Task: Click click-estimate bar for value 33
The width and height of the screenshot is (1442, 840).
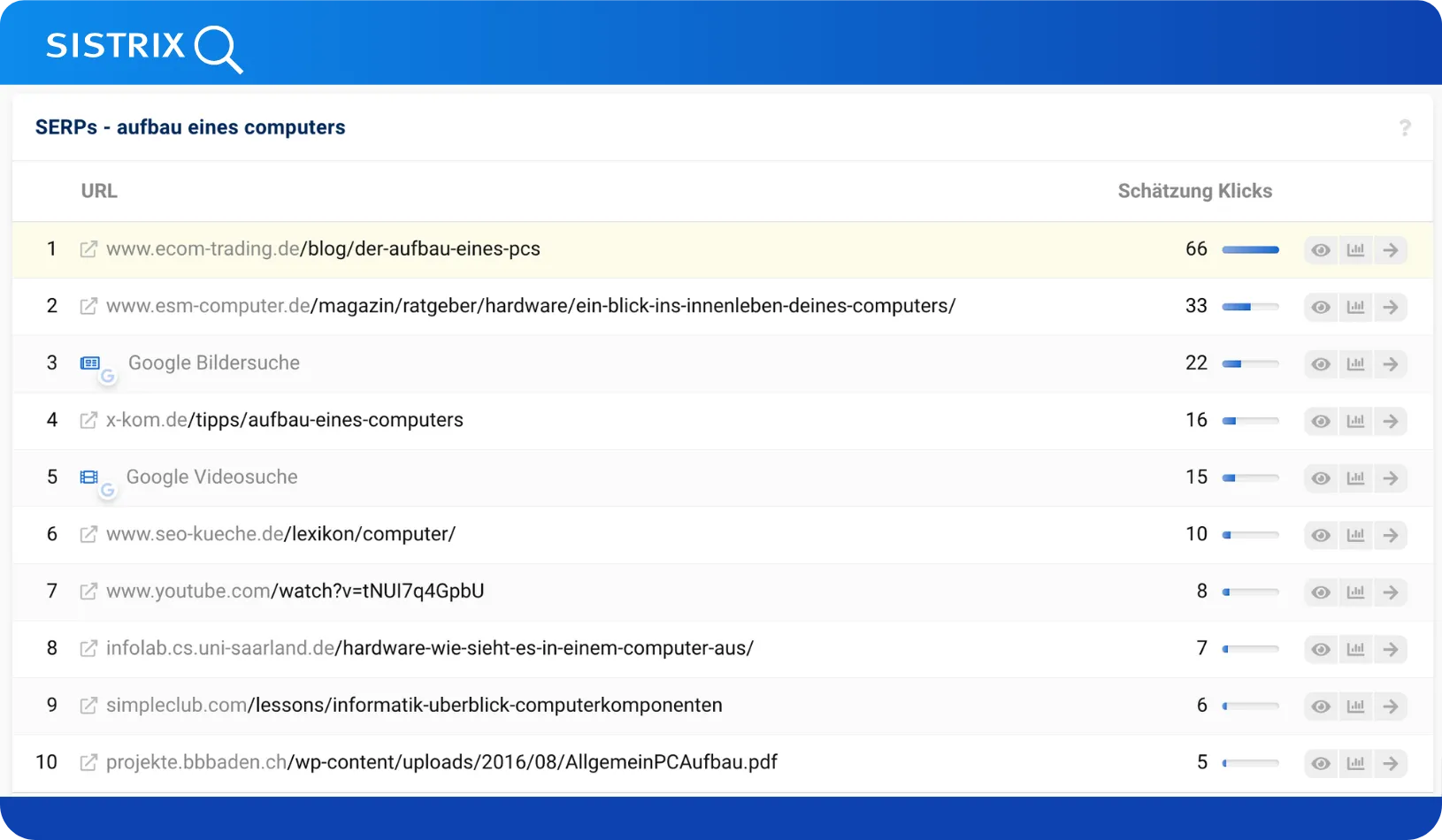Action: [1250, 307]
